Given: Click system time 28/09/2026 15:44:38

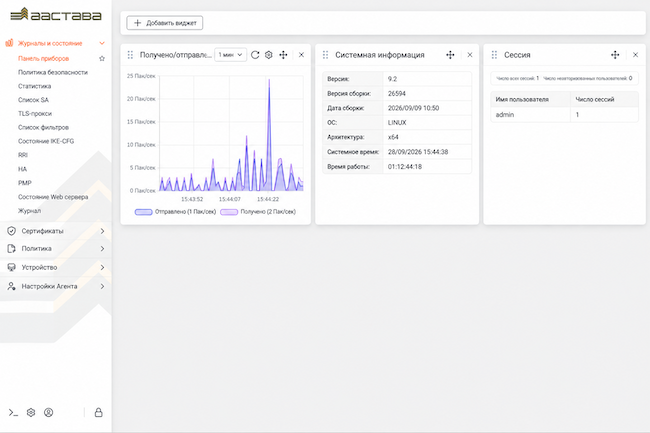Looking at the screenshot, I should pyautogui.click(x=418, y=152).
